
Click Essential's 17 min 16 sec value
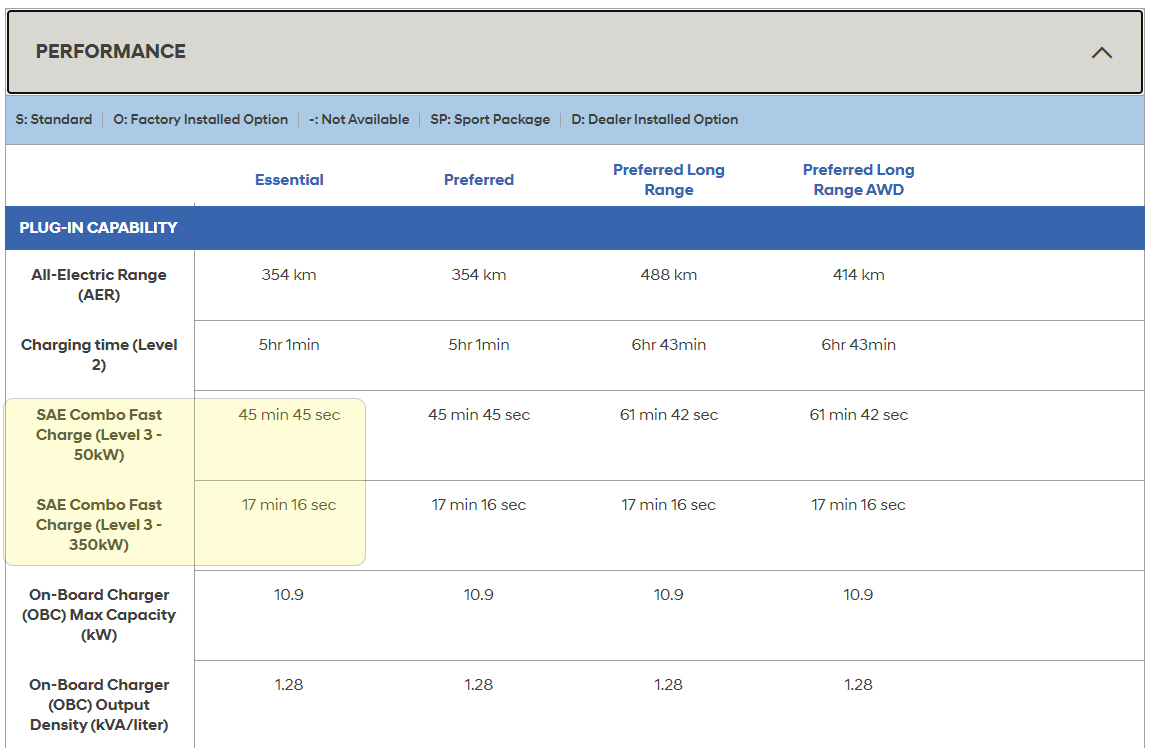289,505
